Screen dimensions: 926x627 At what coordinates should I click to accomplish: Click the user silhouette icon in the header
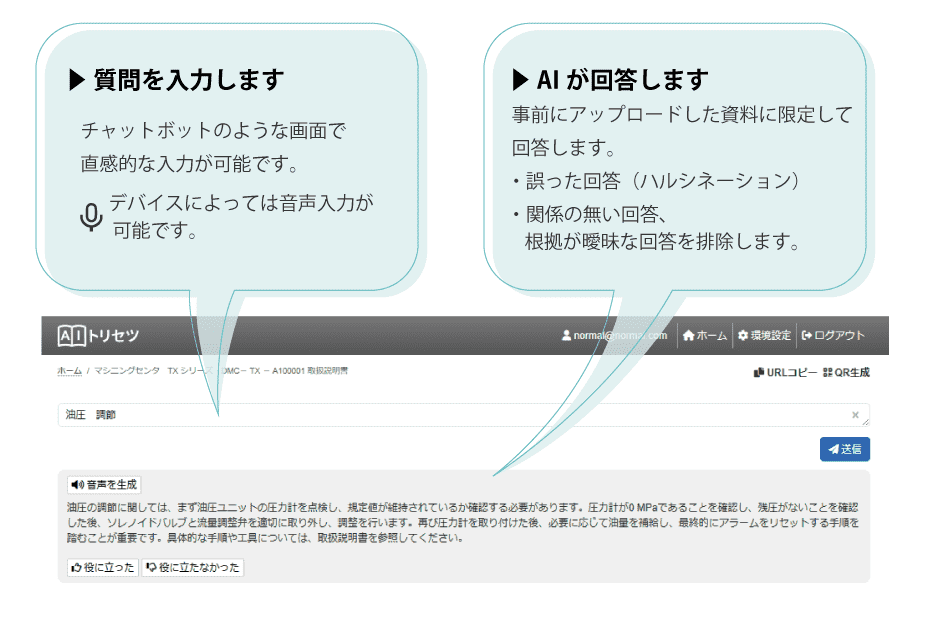tap(566, 336)
